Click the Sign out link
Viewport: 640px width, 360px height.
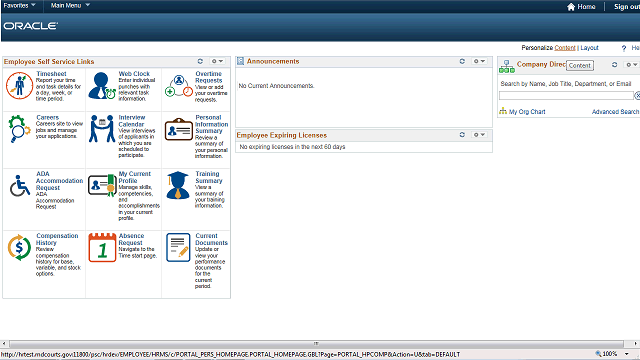click(x=627, y=7)
